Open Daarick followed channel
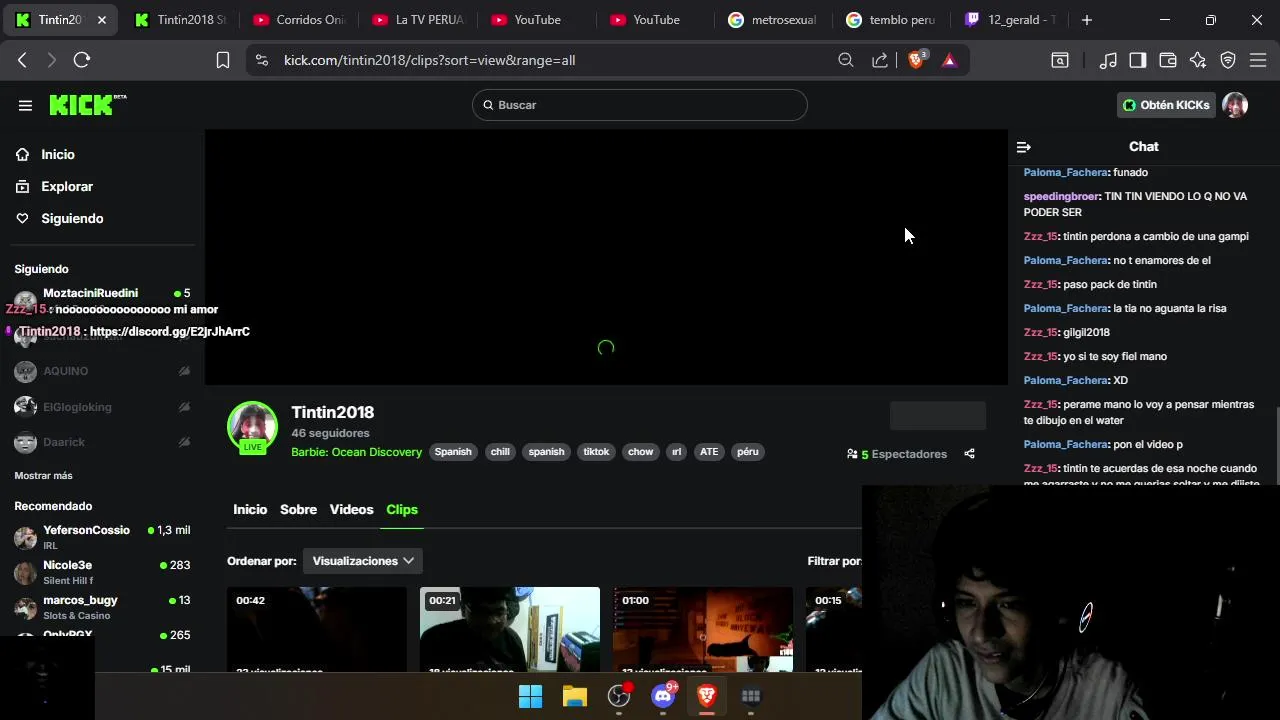Screen dimensions: 1280x720 pyautogui.click(x=102, y=442)
